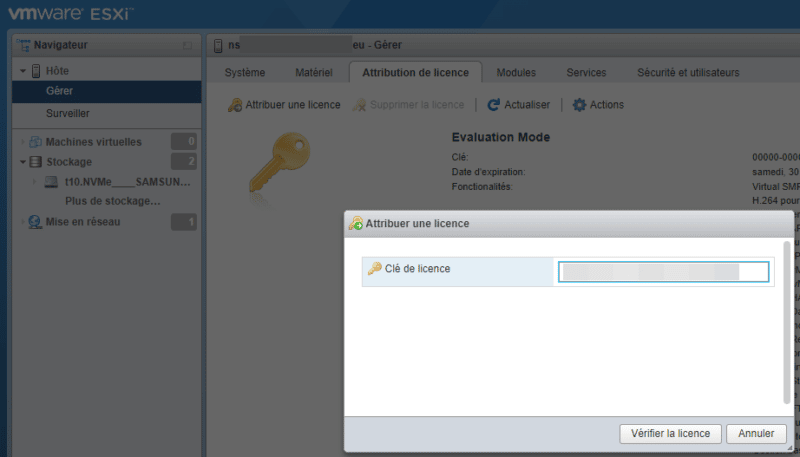
Task: Click the Clé: label
Action: (460, 157)
